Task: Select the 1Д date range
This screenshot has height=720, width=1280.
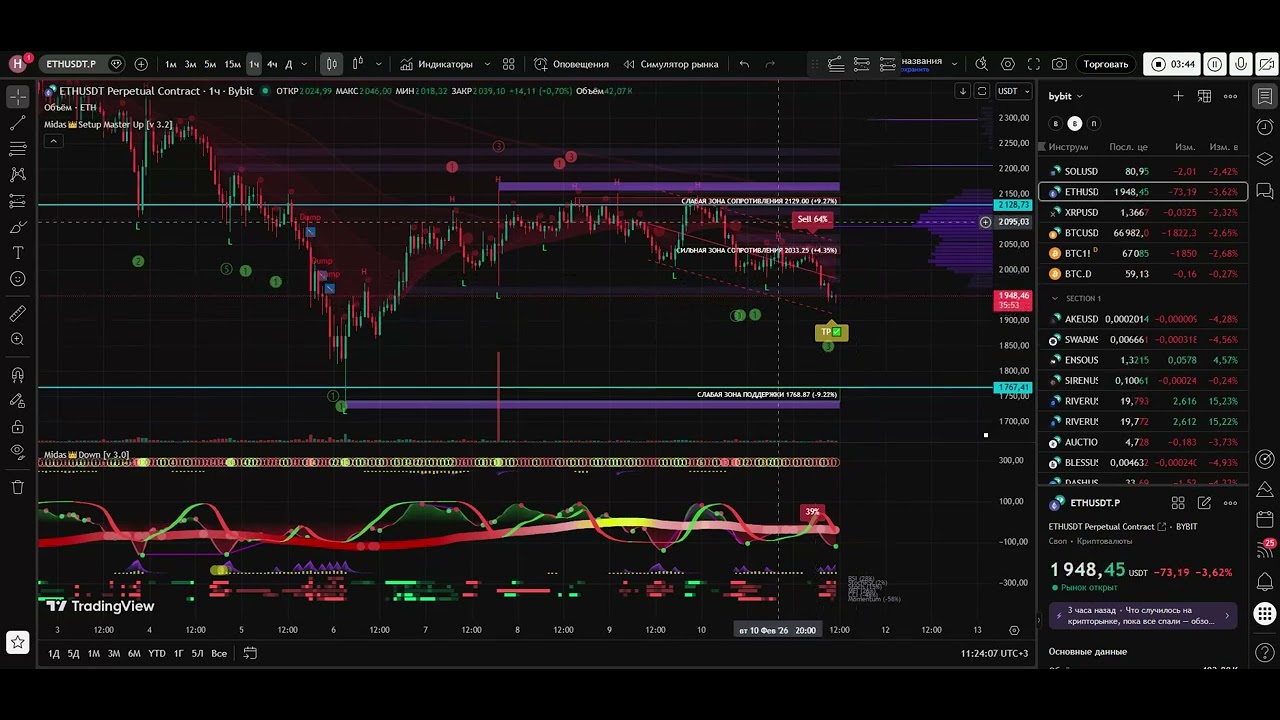Action: (54, 653)
